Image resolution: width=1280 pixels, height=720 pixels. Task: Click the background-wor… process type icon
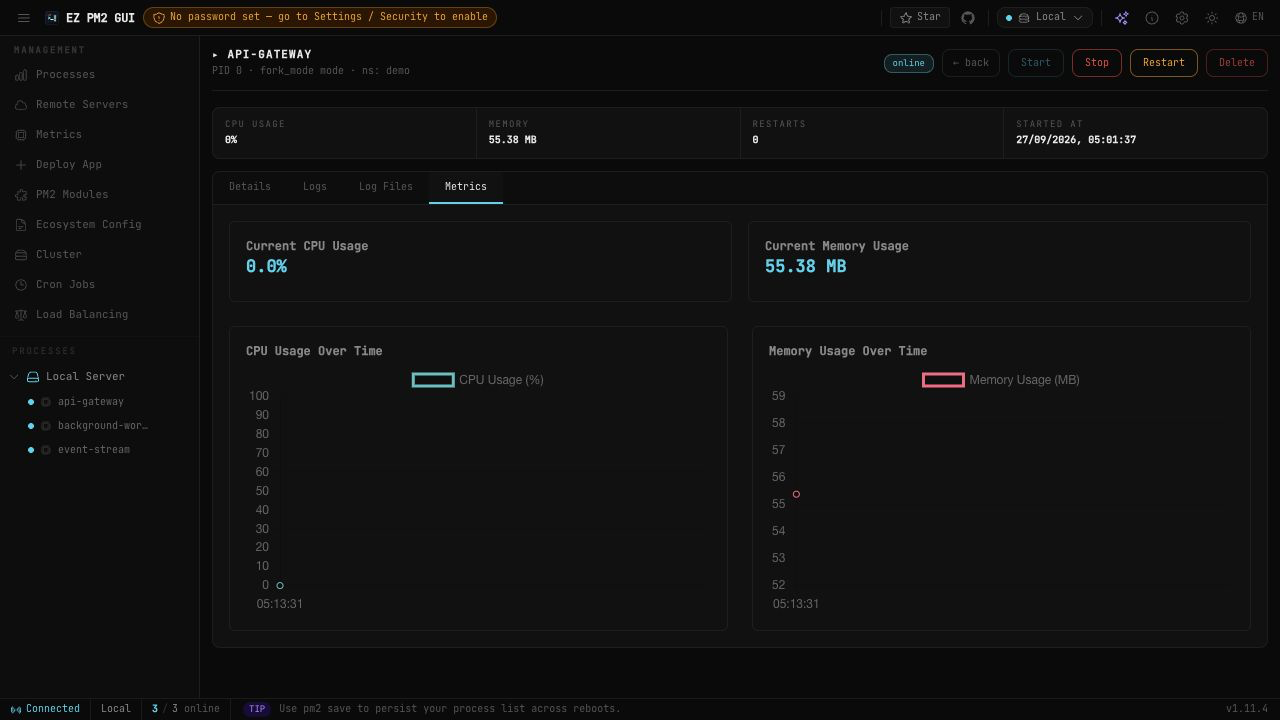click(45, 426)
